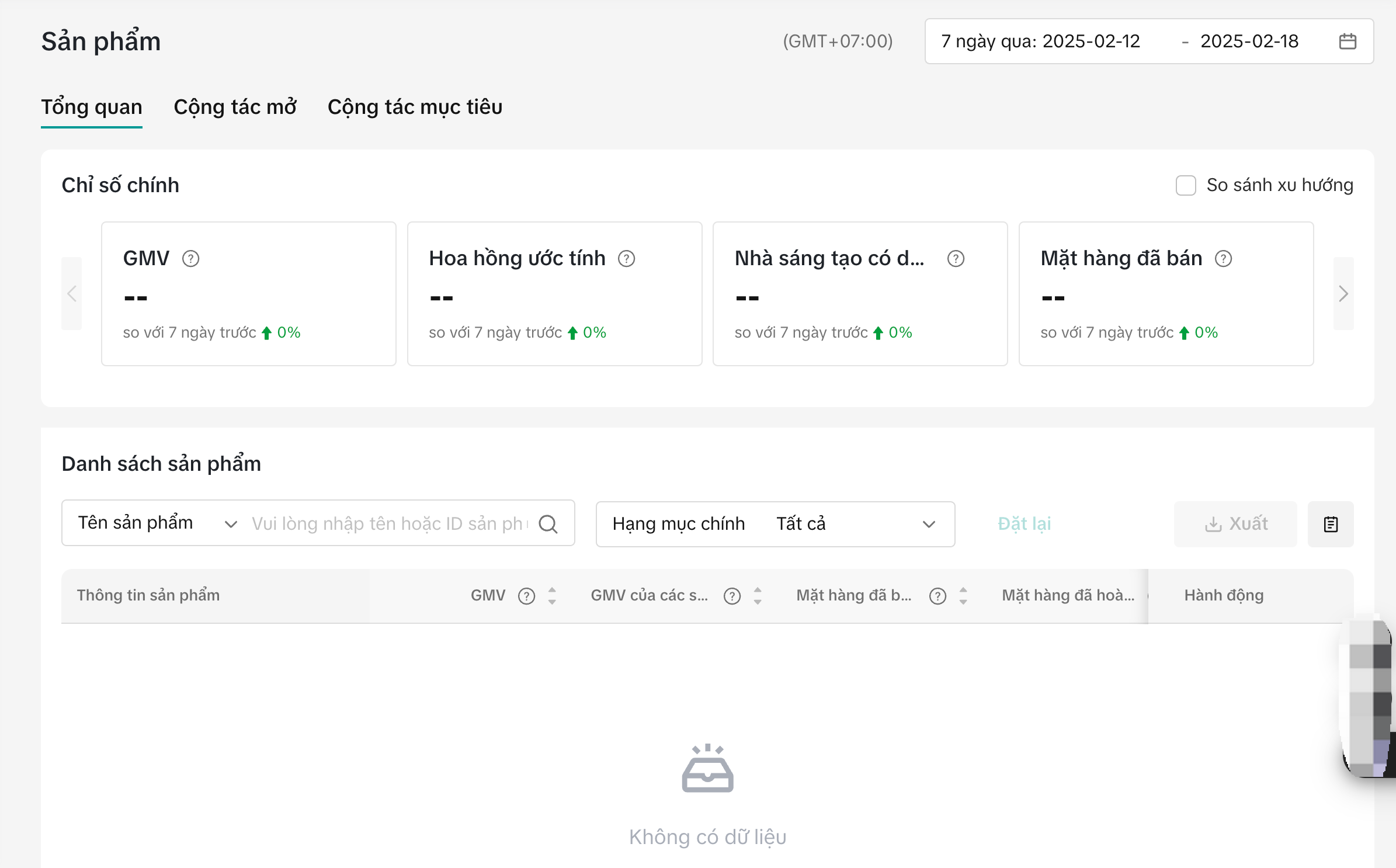
Task: Sort by Mặt hàng đã b... column arrows
Action: [963, 596]
